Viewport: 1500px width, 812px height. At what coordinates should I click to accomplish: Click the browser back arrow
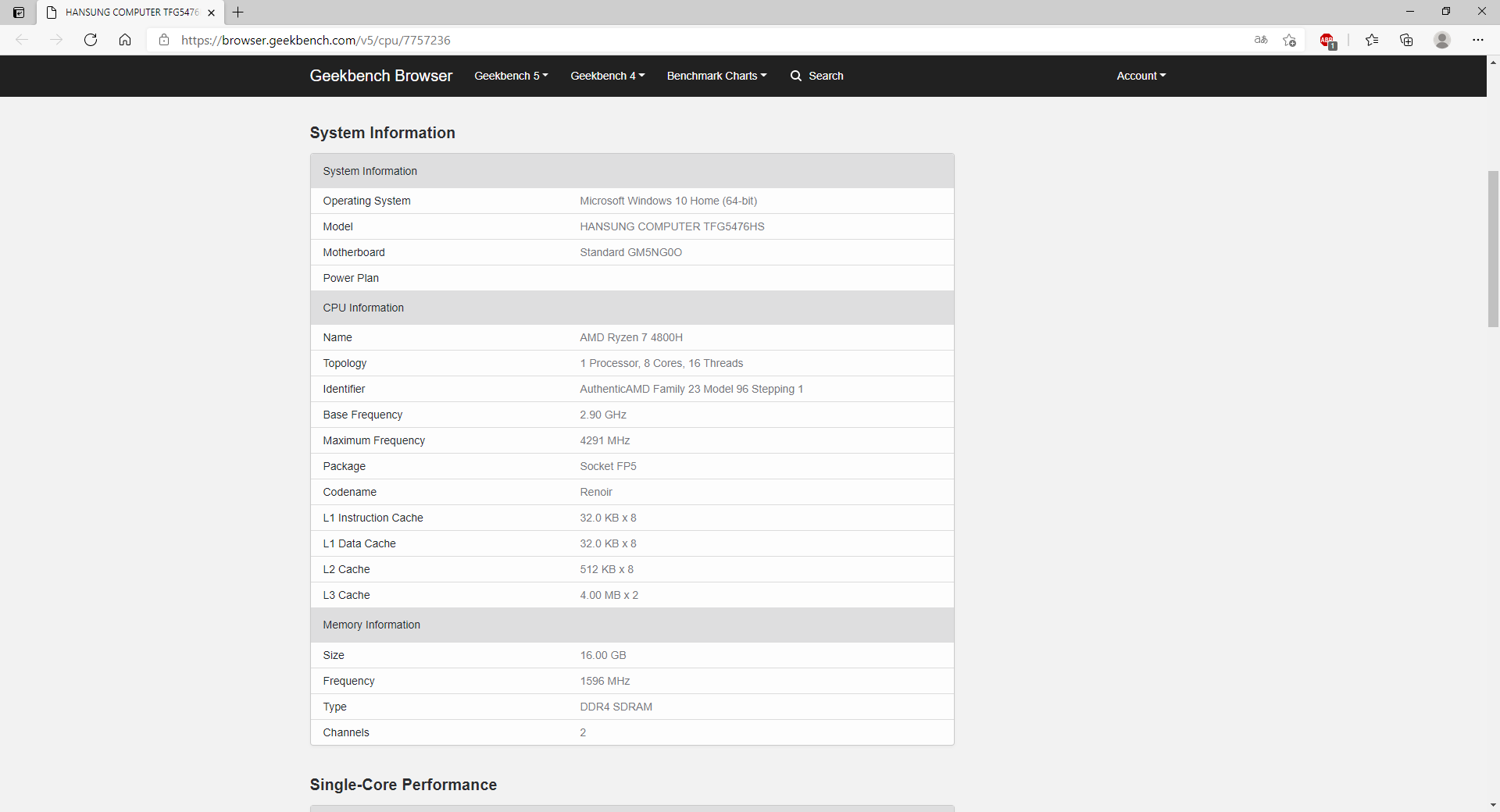click(22, 40)
